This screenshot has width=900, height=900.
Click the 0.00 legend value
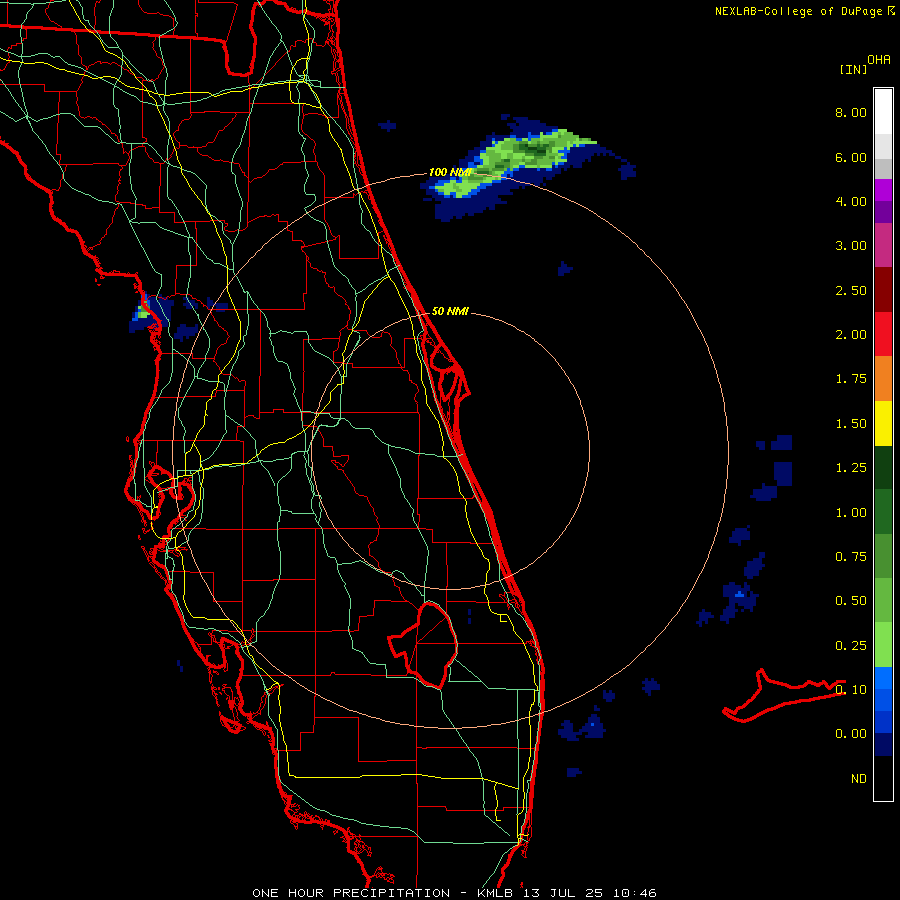(x=851, y=734)
